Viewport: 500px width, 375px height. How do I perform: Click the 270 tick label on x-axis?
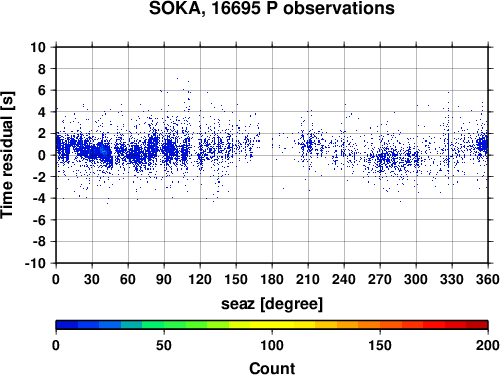pos(380,279)
